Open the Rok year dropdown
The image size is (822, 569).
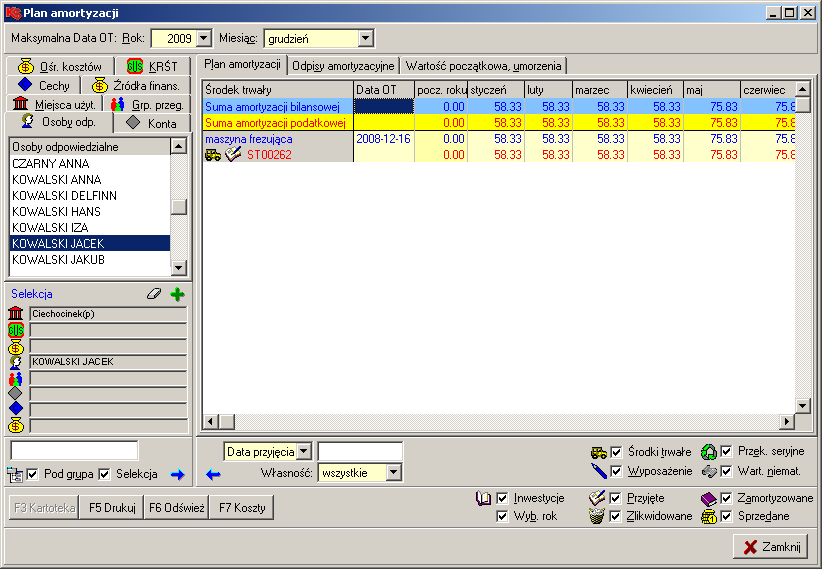point(203,38)
